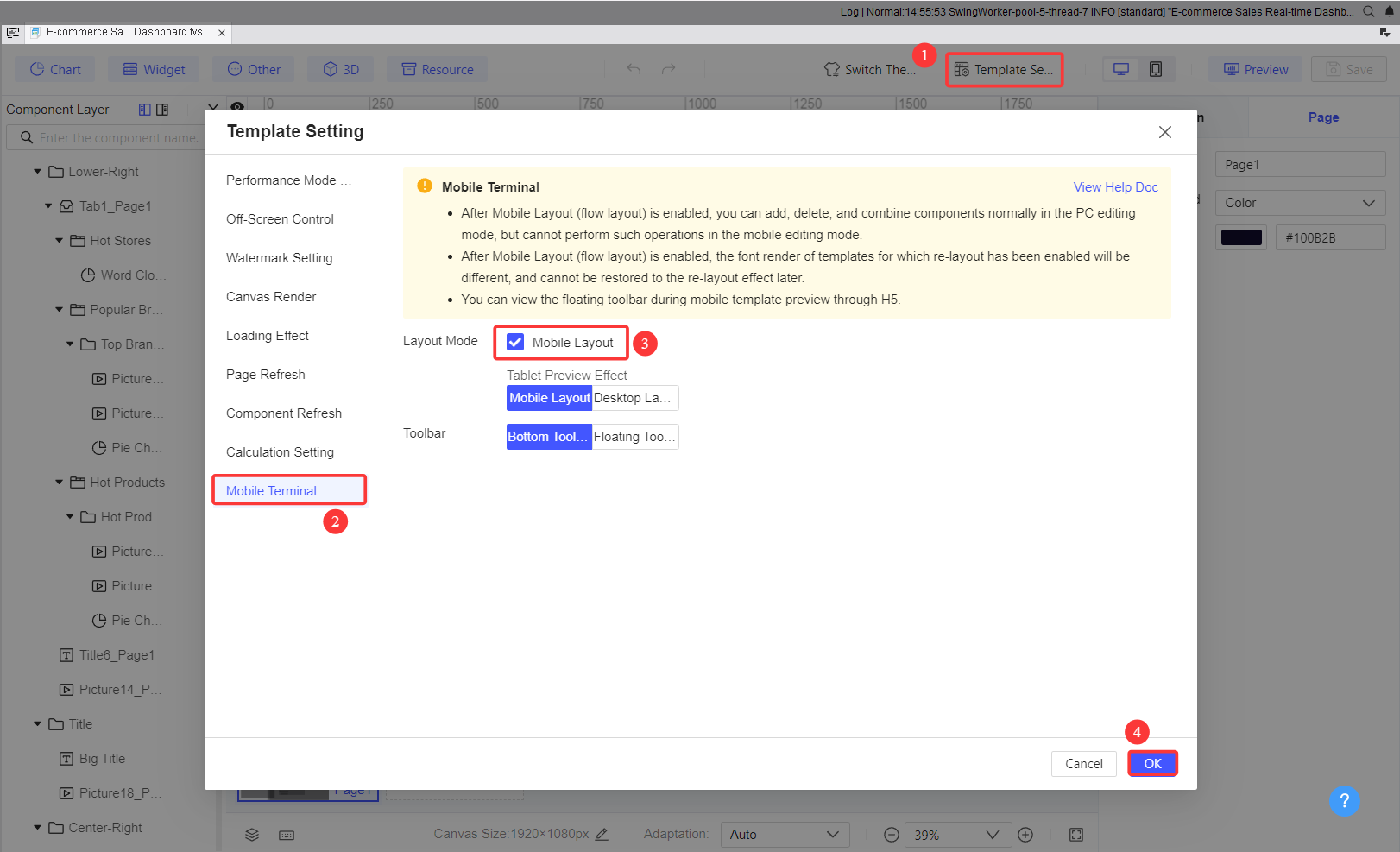Click the layers icon in bottom bar
1400x852 pixels.
point(251,834)
